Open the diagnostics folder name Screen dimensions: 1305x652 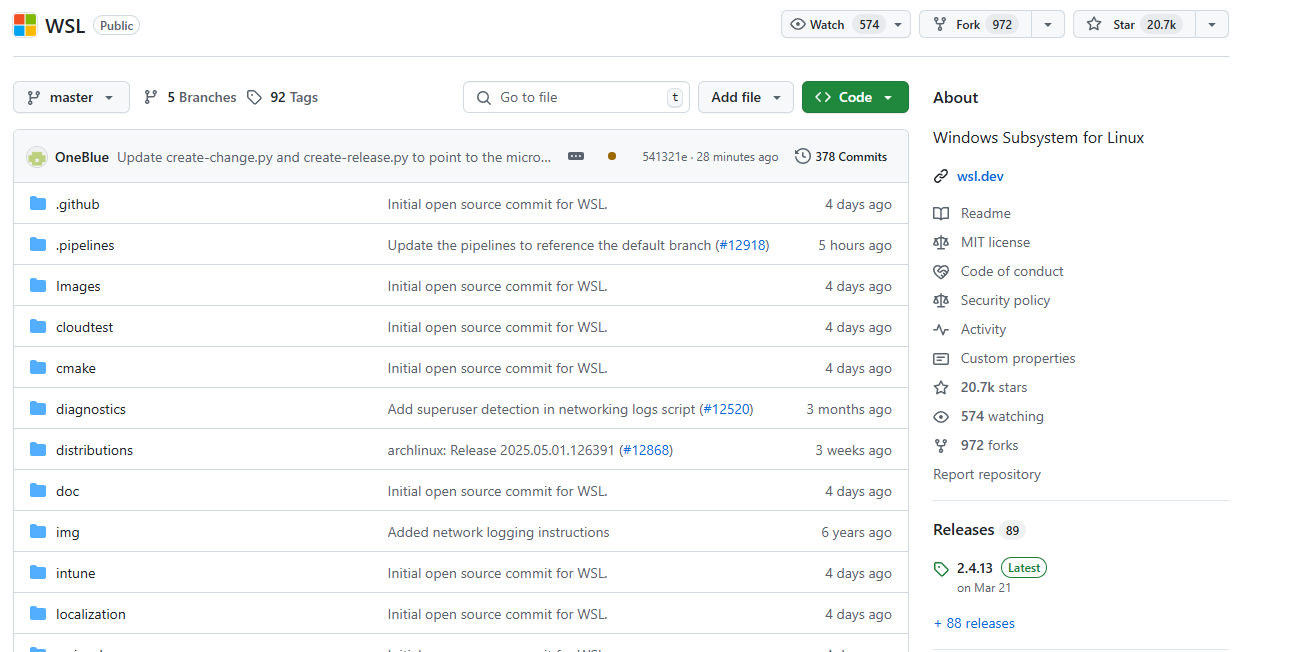tap(91, 409)
